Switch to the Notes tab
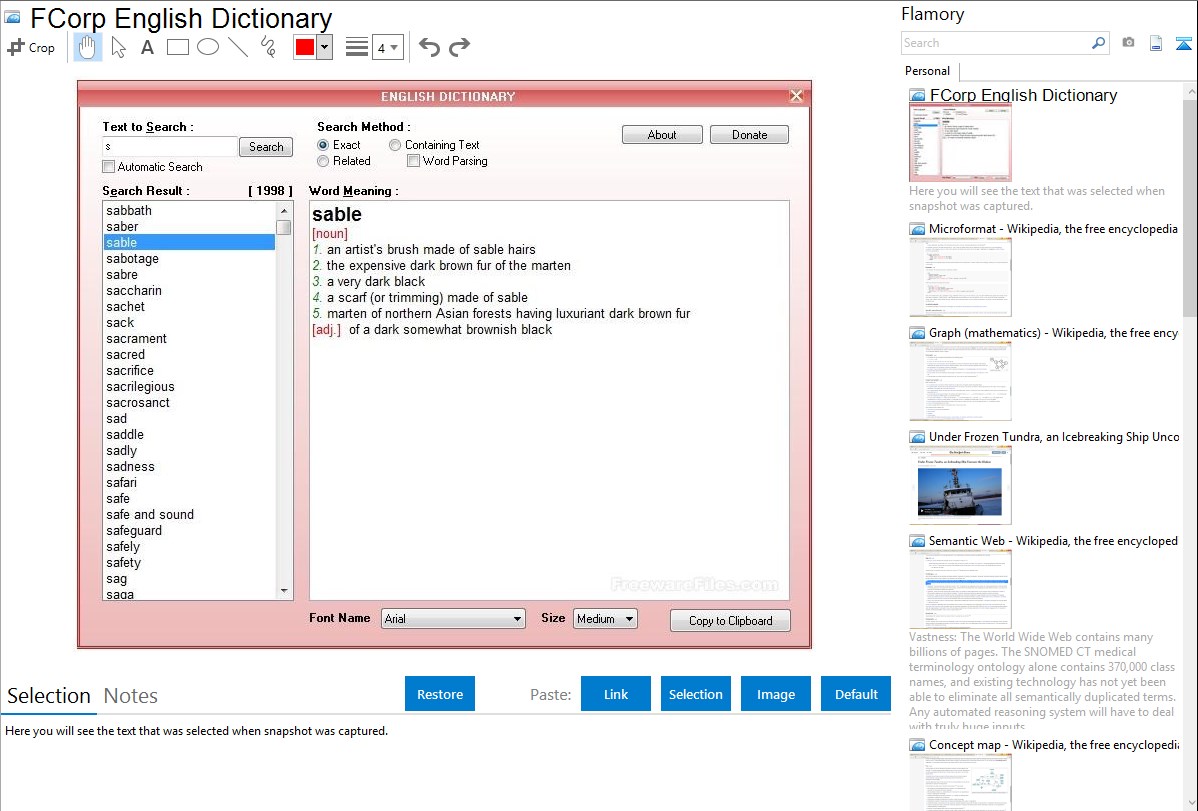This screenshot has height=811, width=1198. pyautogui.click(x=131, y=696)
